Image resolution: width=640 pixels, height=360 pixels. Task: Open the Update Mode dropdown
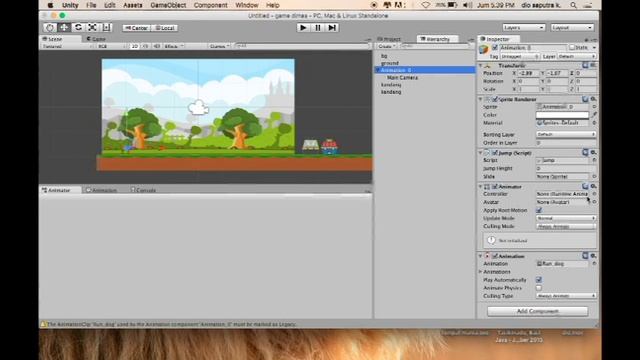click(x=566, y=218)
